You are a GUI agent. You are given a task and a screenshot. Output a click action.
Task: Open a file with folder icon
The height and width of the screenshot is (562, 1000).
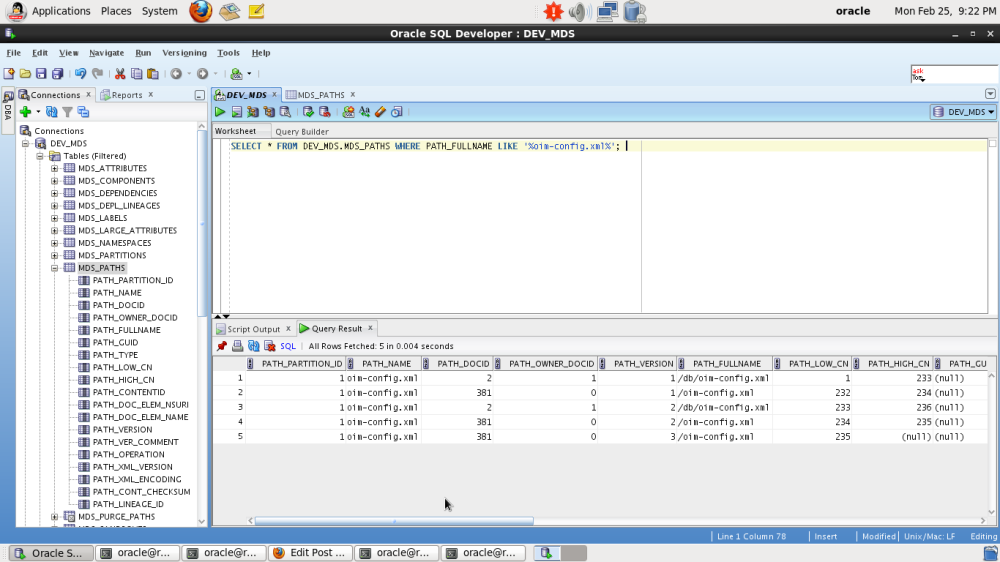tap(25, 74)
